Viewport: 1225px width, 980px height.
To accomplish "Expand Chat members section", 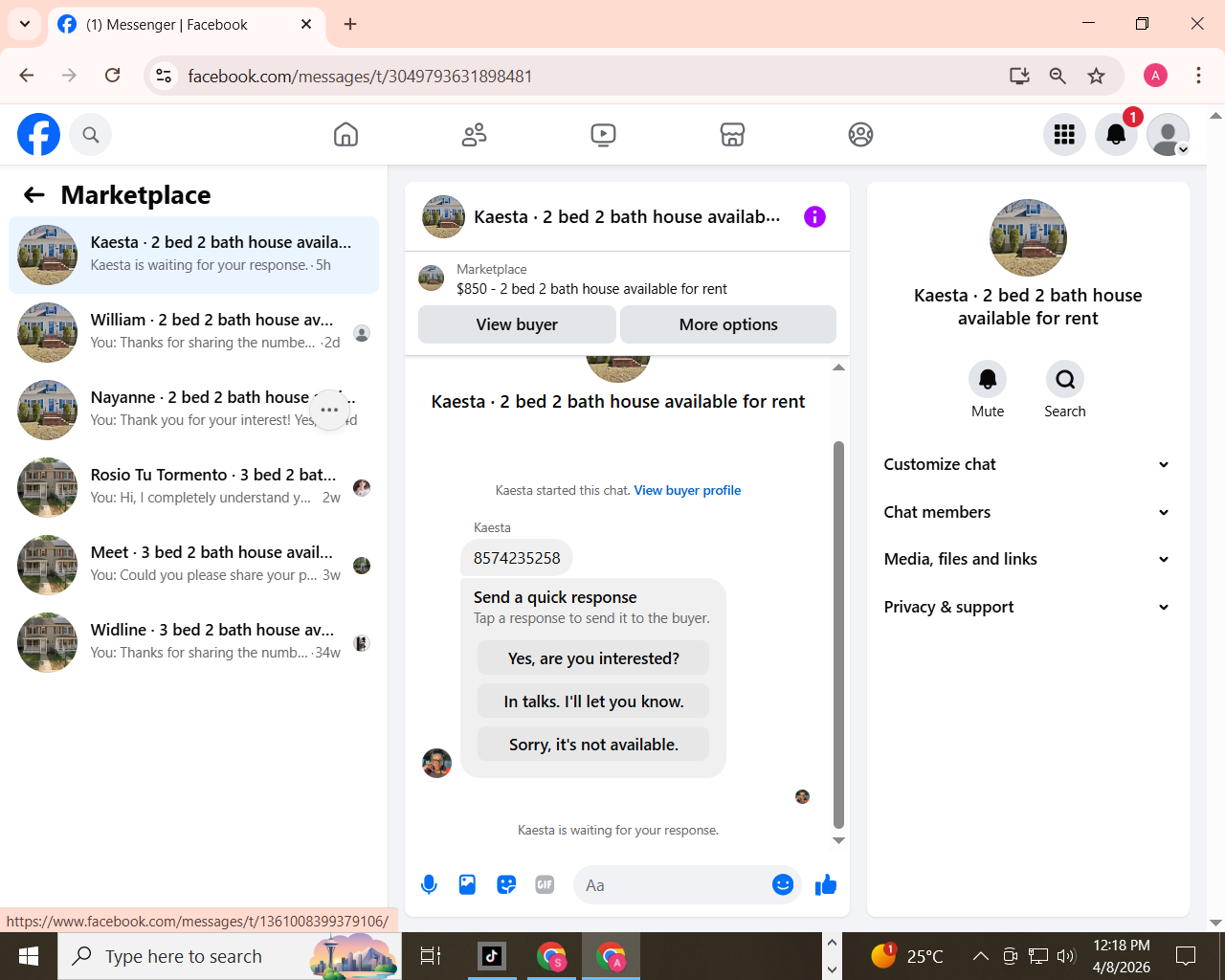I will pos(1026,512).
